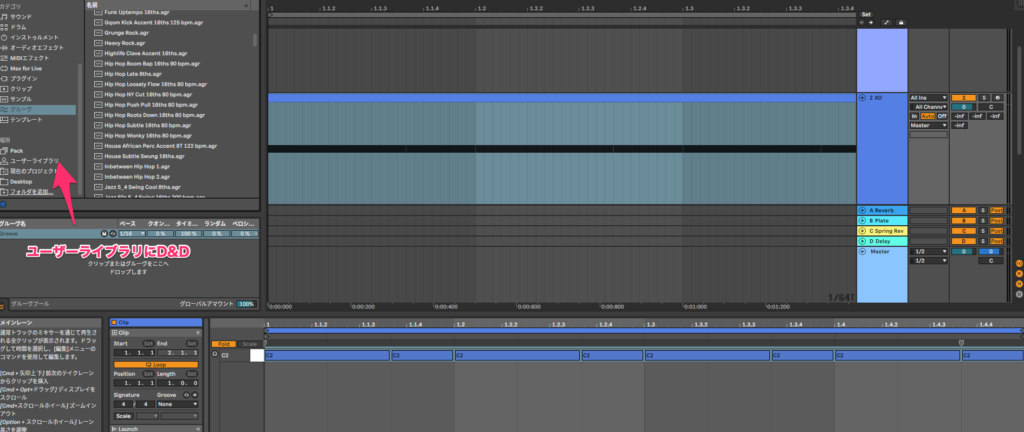Open the Master output routing dropdown
The height and width of the screenshot is (432, 1024).
(928, 125)
